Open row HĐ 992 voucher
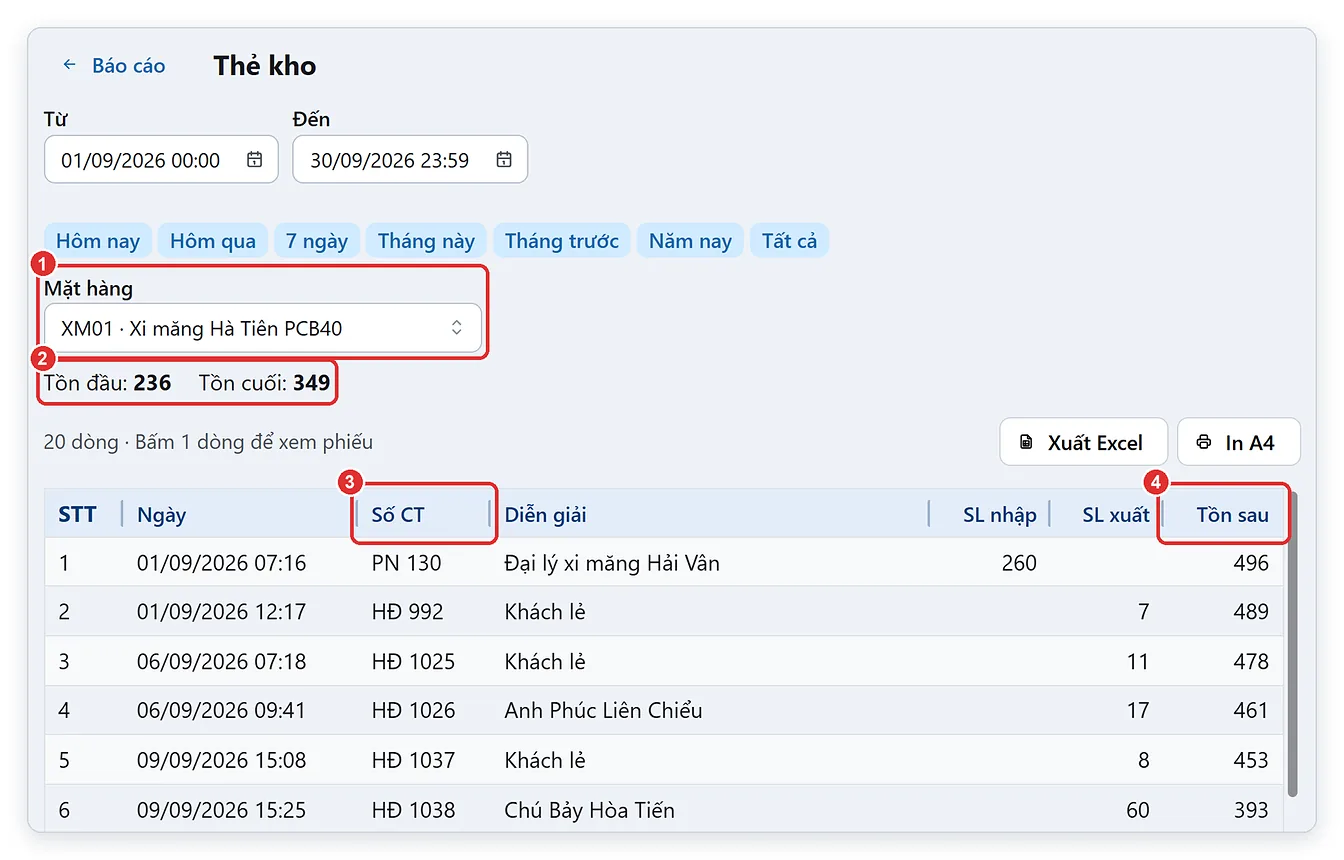 664,612
